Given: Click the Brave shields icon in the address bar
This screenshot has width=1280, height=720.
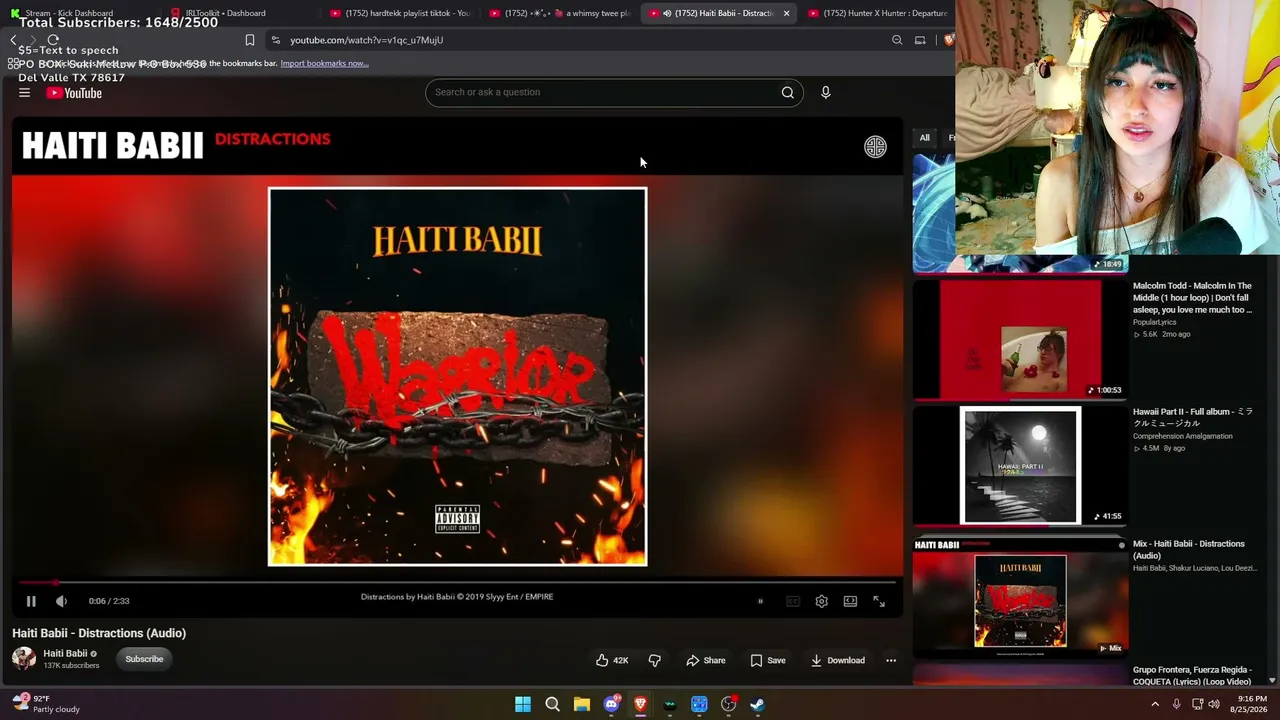Looking at the screenshot, I should click(949, 40).
